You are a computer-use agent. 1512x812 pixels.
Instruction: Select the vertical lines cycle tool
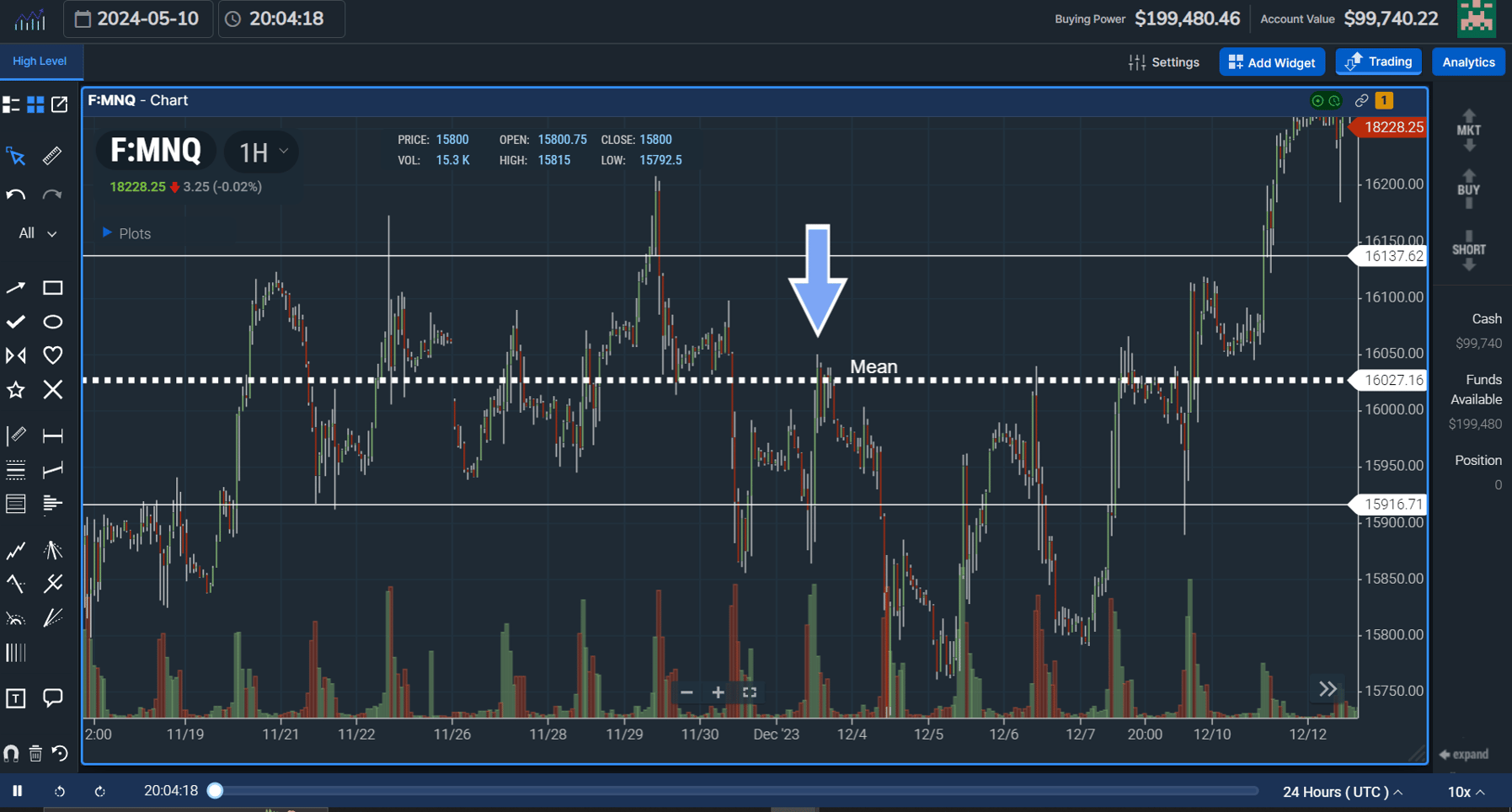point(15,652)
